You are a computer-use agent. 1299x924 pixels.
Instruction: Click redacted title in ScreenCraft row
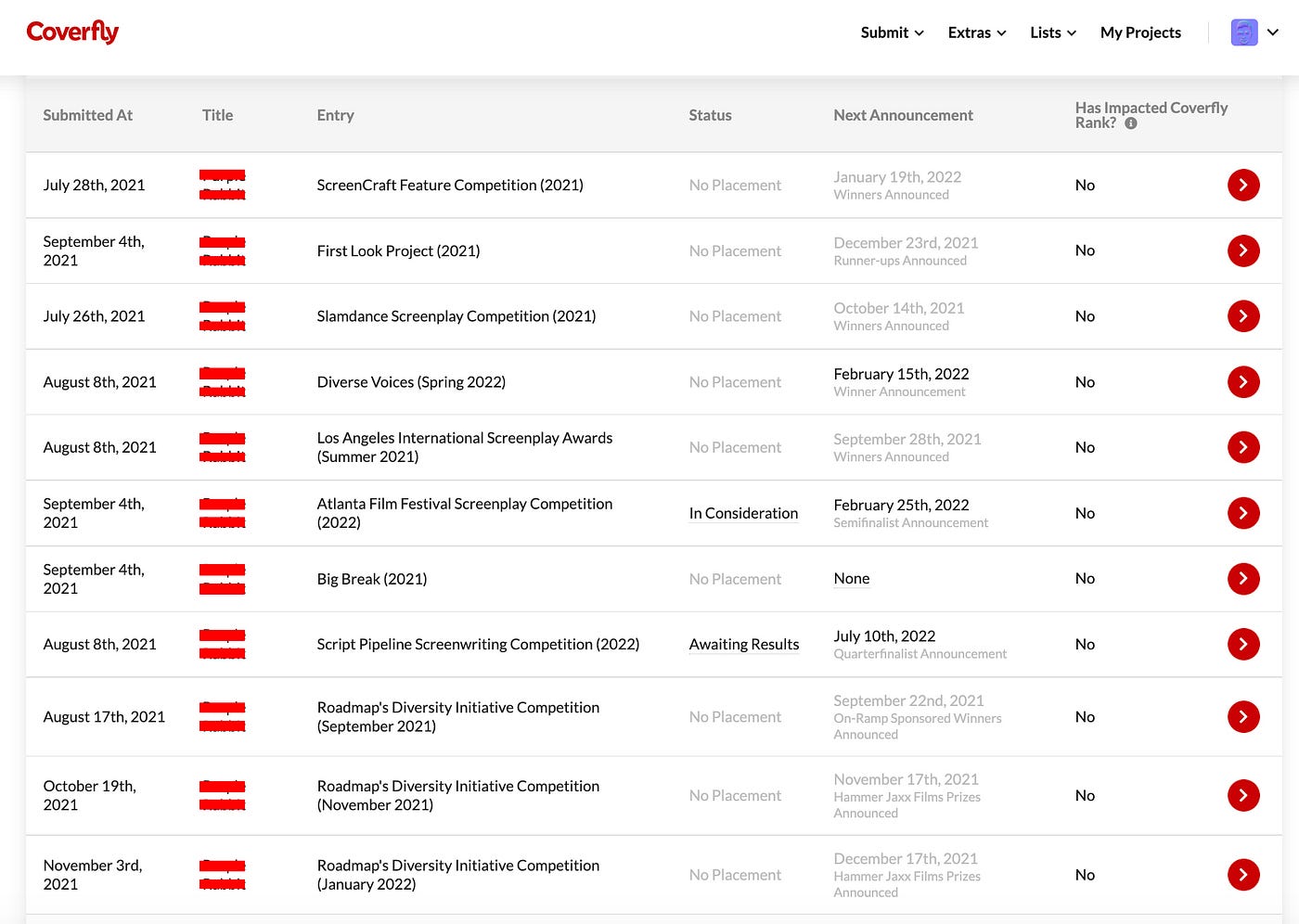[223, 185]
